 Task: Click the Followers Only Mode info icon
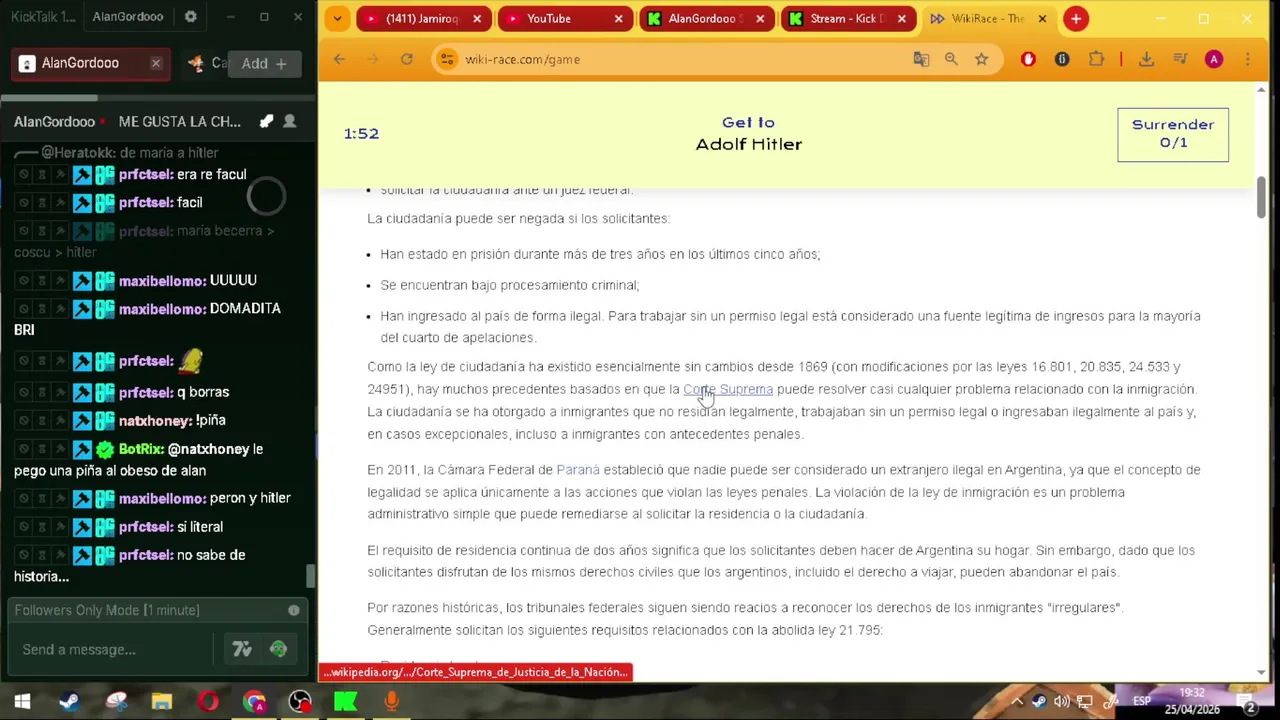click(x=294, y=610)
